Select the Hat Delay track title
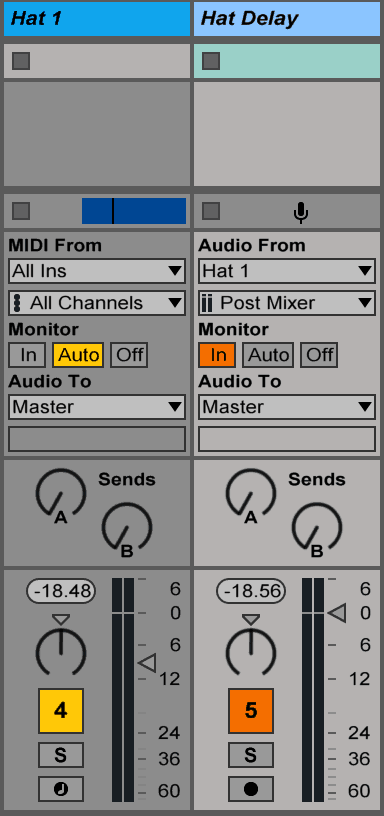 tap(287, 19)
